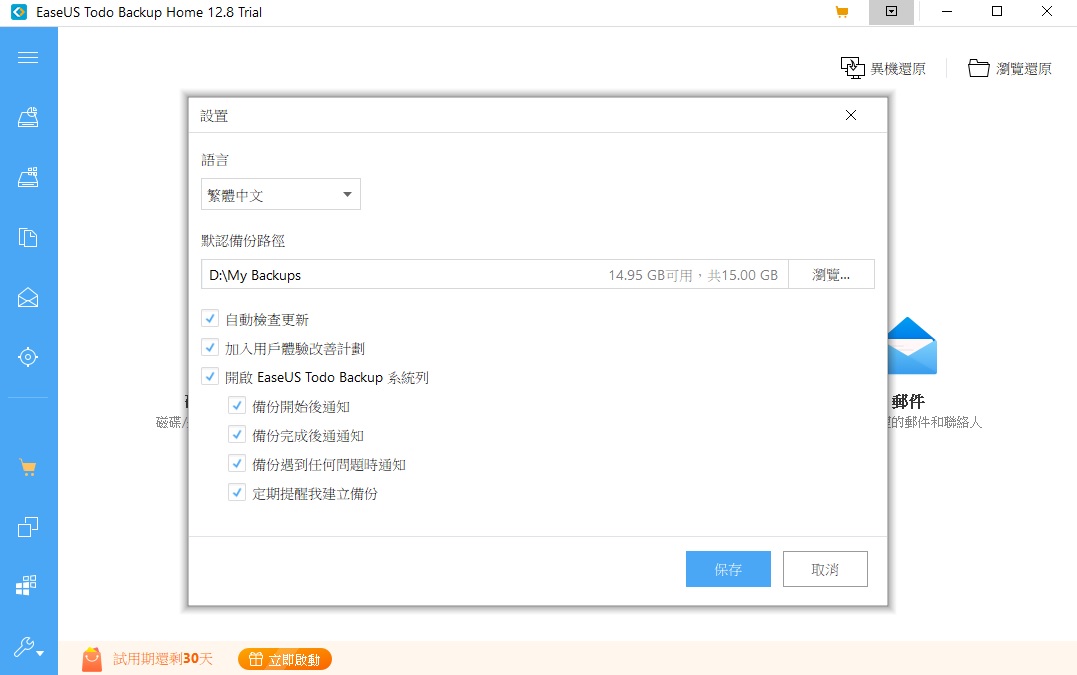Click 取消 to cancel settings

tap(825, 569)
